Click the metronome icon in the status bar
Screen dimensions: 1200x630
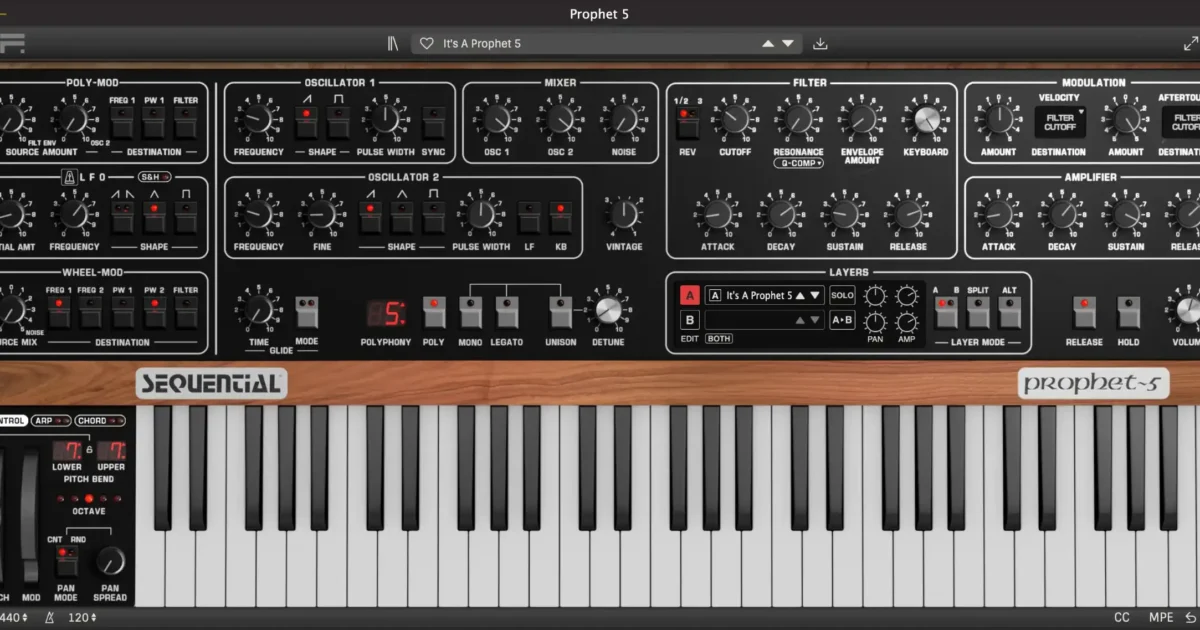(x=50, y=618)
